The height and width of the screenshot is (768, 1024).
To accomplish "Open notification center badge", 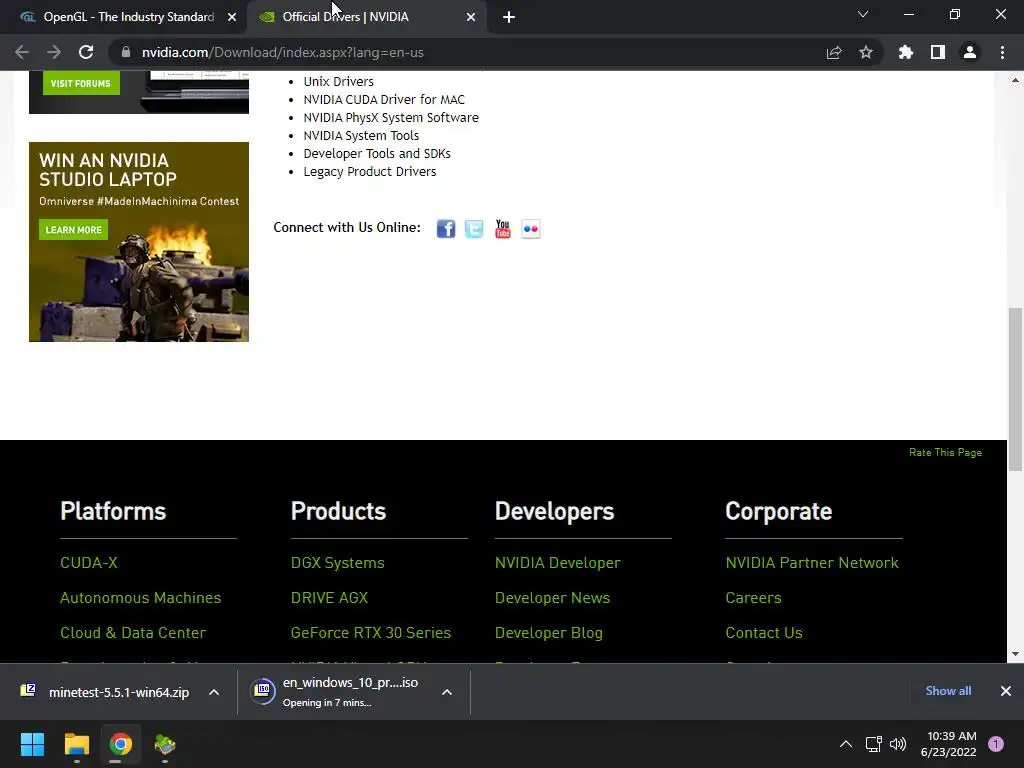I will tap(996, 744).
